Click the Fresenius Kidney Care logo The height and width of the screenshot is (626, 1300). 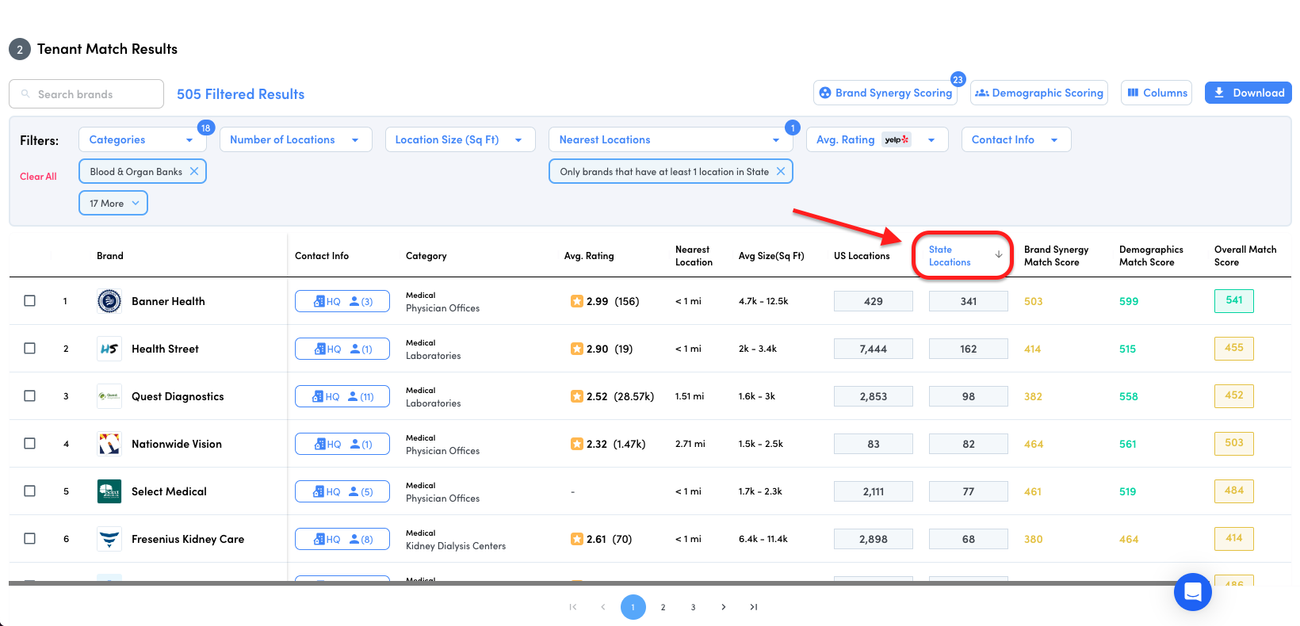[109, 539]
